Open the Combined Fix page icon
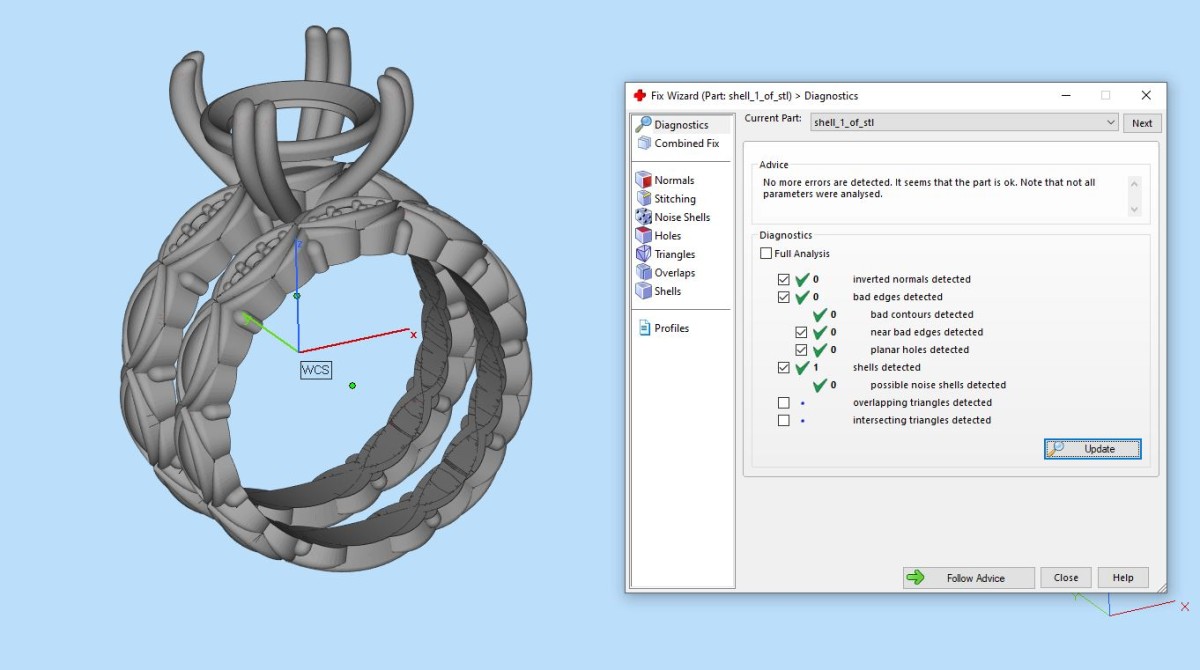Viewport: 1200px width, 670px height. click(644, 143)
